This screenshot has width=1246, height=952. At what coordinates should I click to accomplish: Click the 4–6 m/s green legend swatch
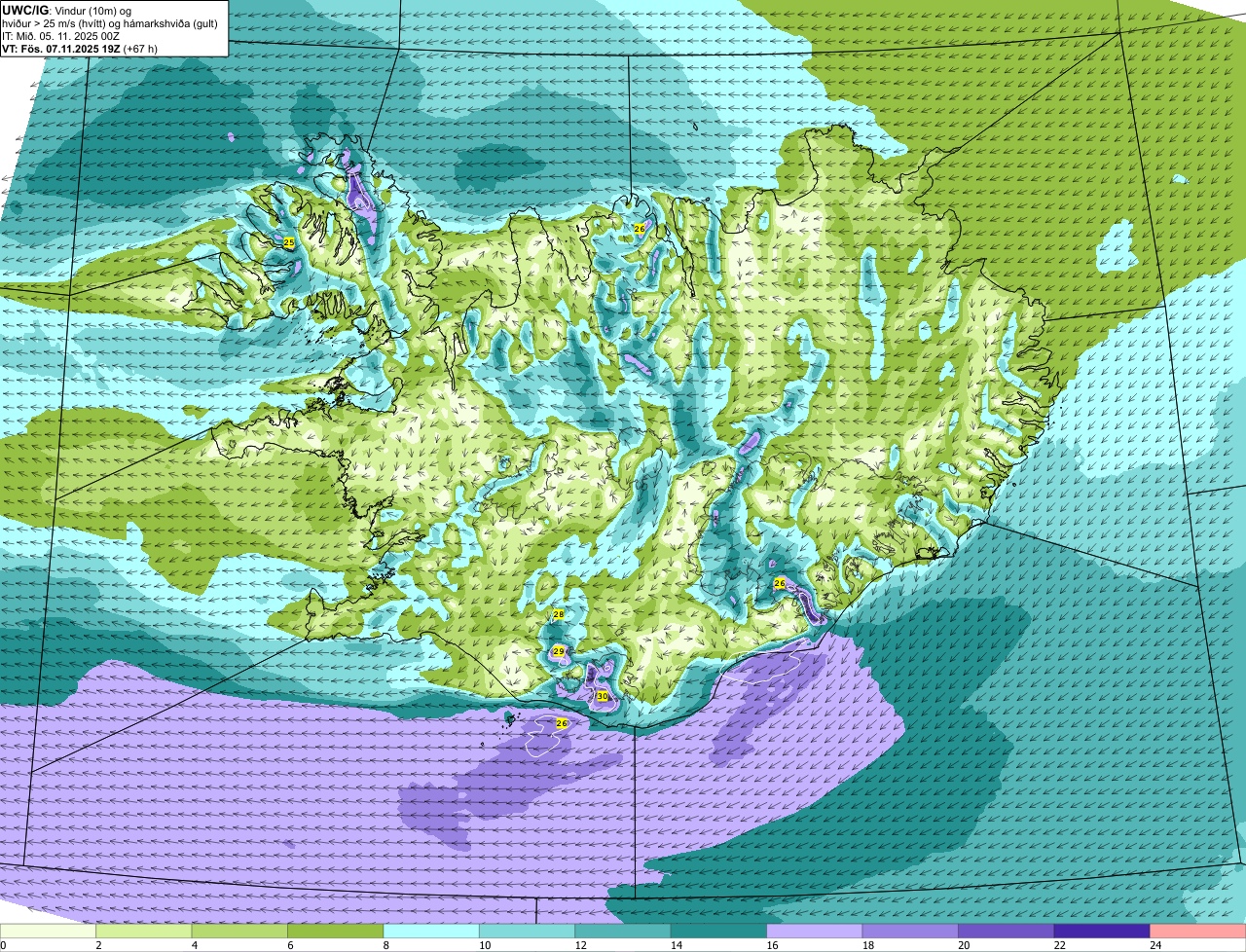(239, 931)
